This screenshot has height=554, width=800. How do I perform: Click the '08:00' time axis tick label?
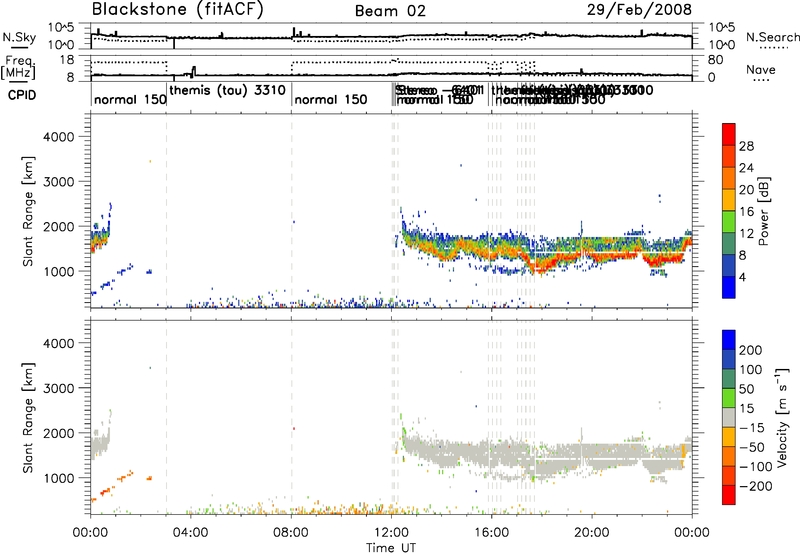pos(291,533)
